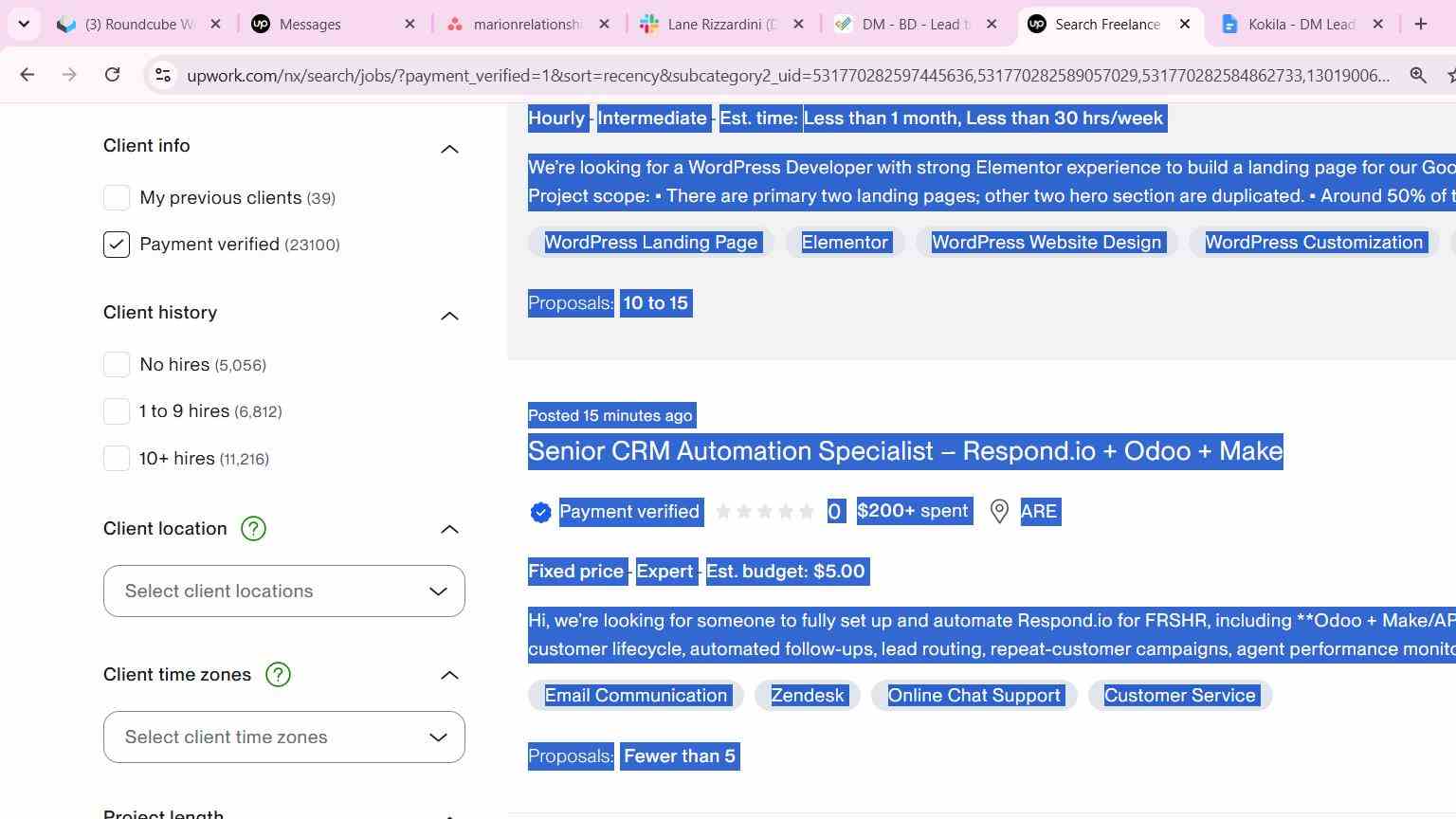
Task: Click the zoom magnifier icon in address bar
Action: (x=1418, y=75)
